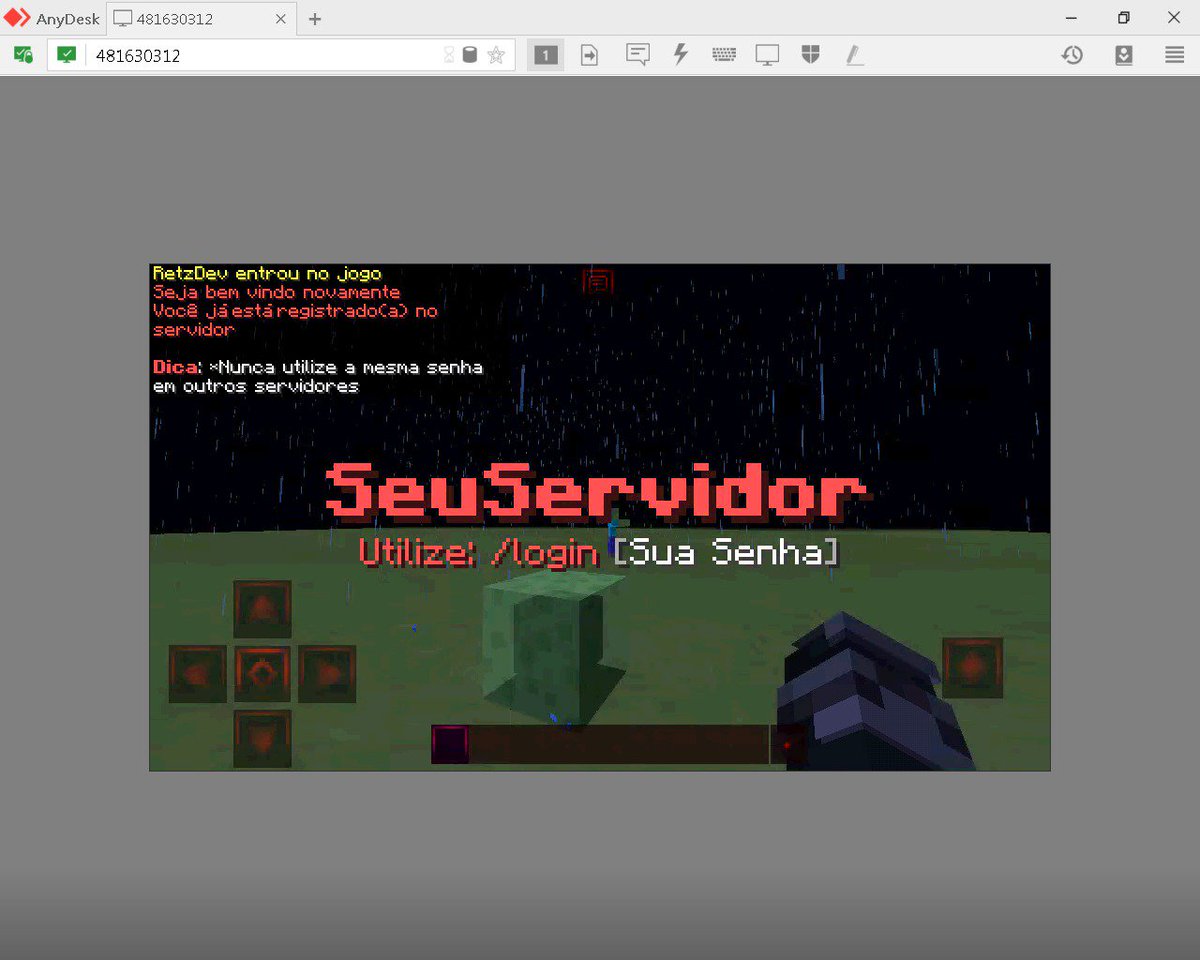
Task: Open a new session tab with plus
Action: point(315,18)
